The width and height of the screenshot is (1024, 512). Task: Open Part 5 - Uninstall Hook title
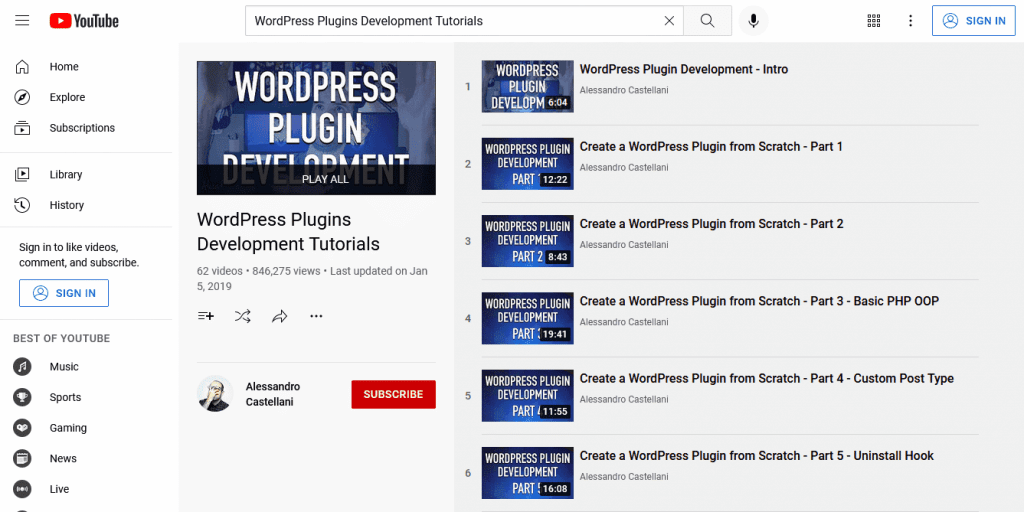click(x=757, y=455)
